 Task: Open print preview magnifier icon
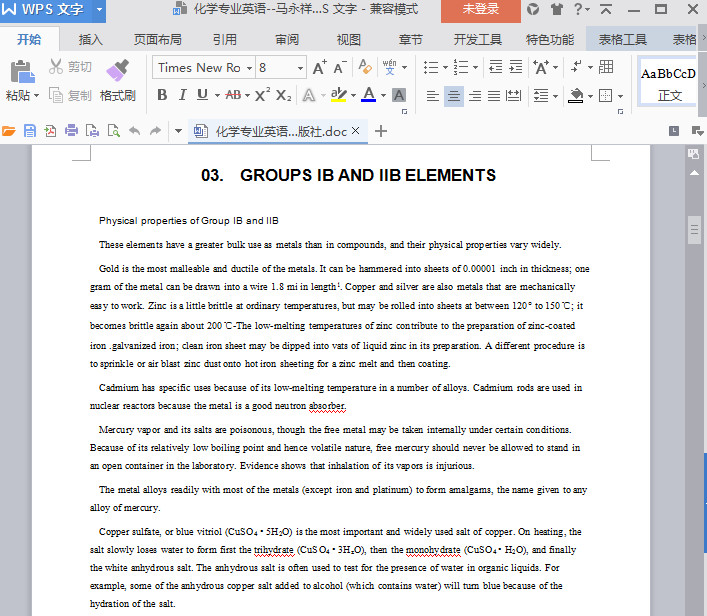[x=113, y=131]
